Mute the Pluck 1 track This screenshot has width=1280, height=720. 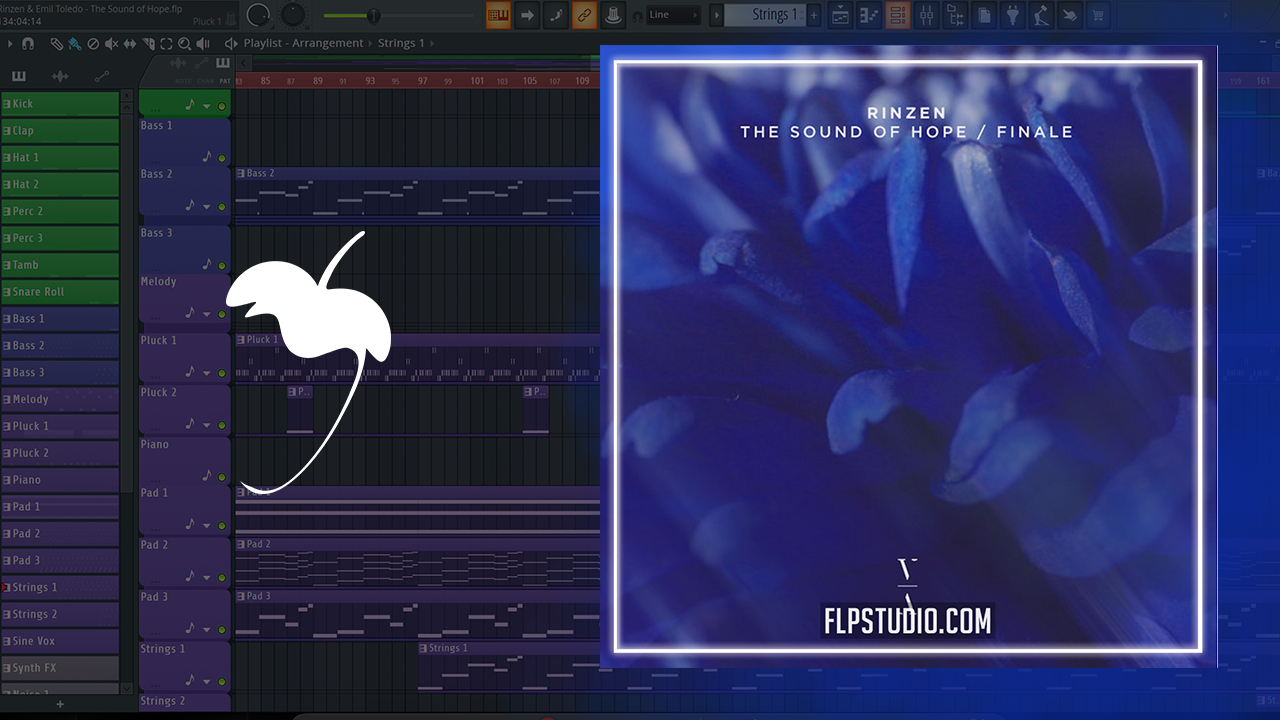pyautogui.click(x=222, y=373)
